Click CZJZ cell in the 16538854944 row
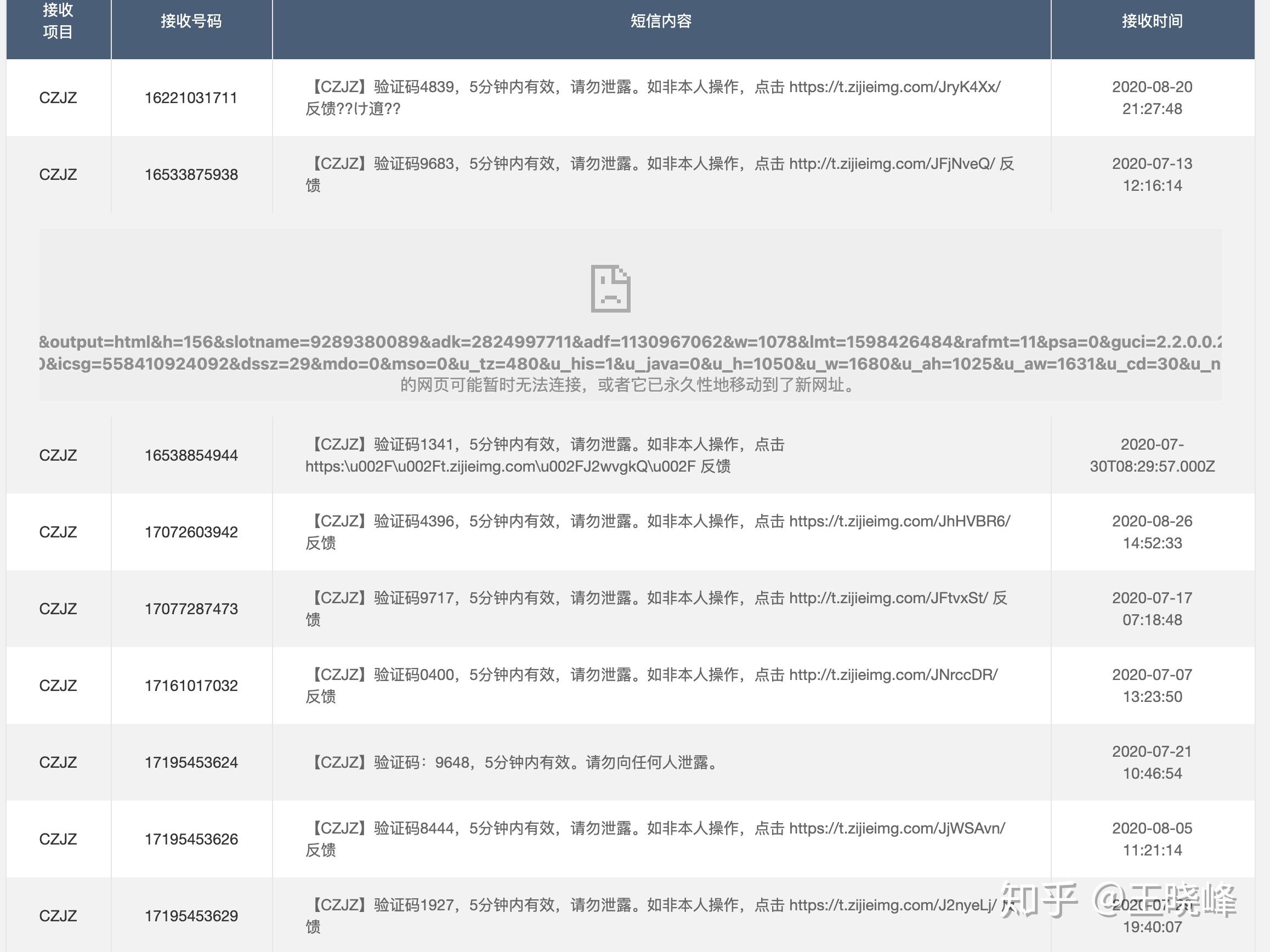 tap(58, 455)
